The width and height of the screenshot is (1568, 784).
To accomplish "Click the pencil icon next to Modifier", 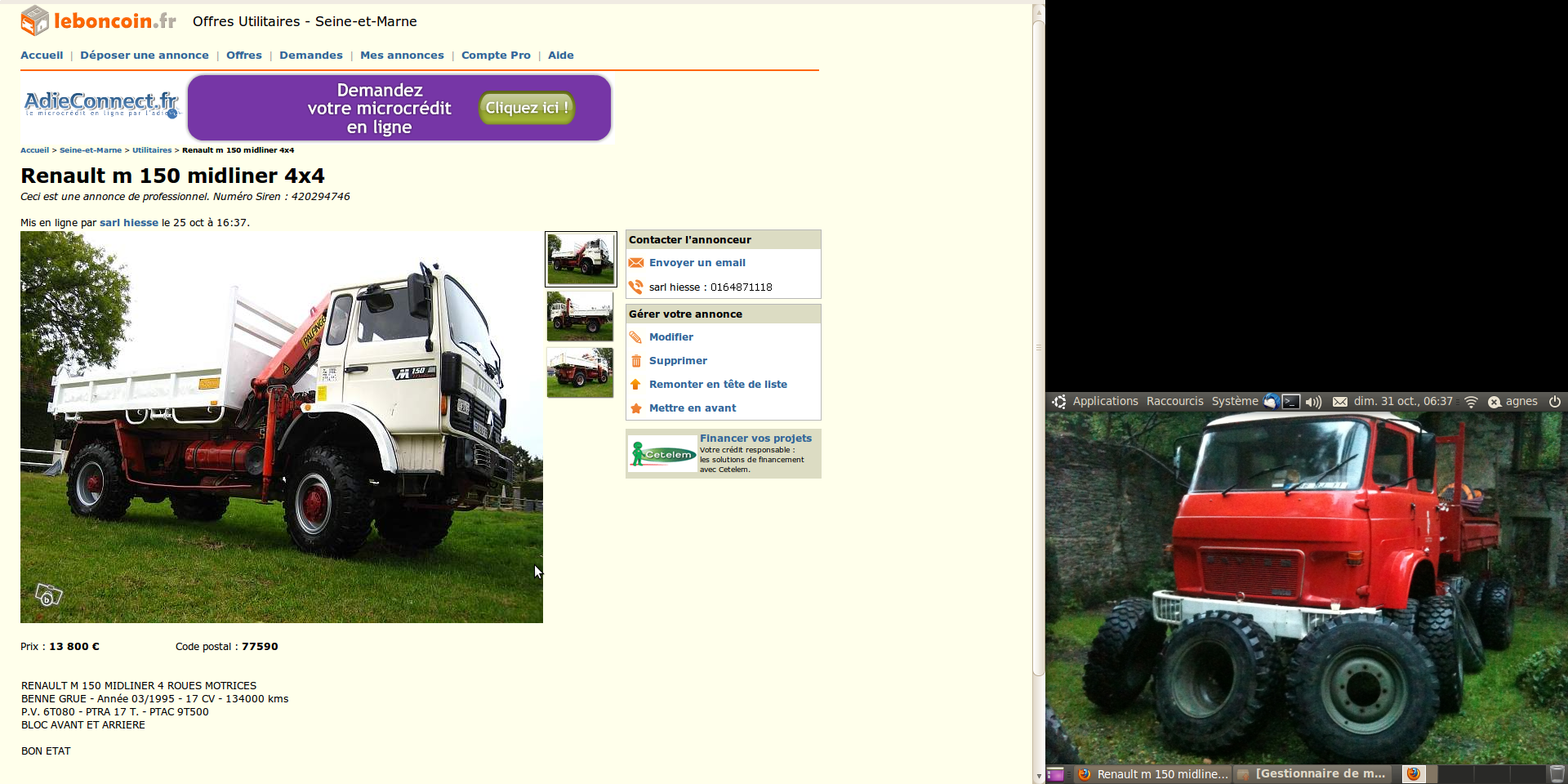I will click(636, 337).
